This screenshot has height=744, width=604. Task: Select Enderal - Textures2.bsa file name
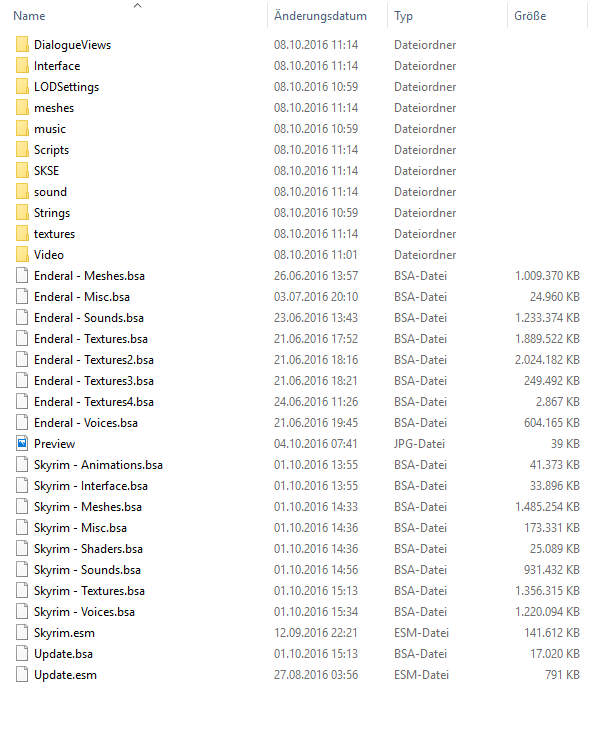(94, 360)
